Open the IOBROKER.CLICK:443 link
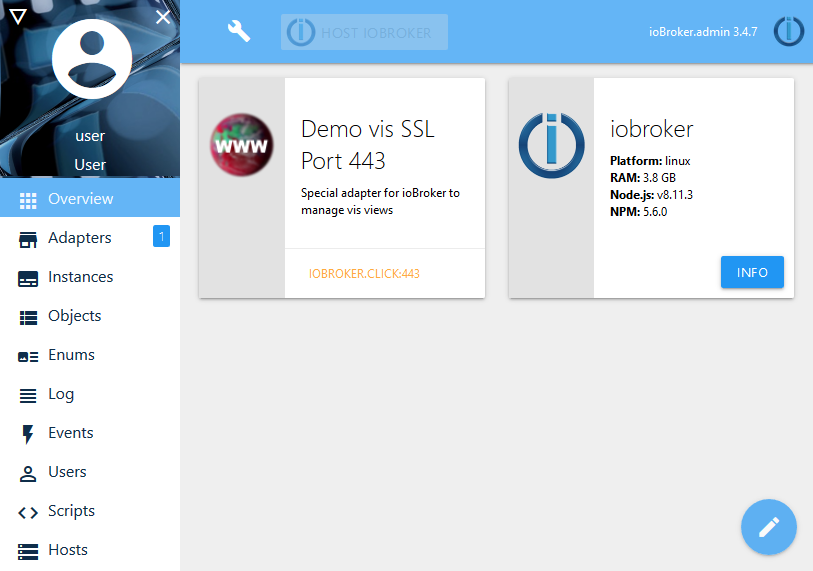The height and width of the screenshot is (571, 813). tap(364, 274)
